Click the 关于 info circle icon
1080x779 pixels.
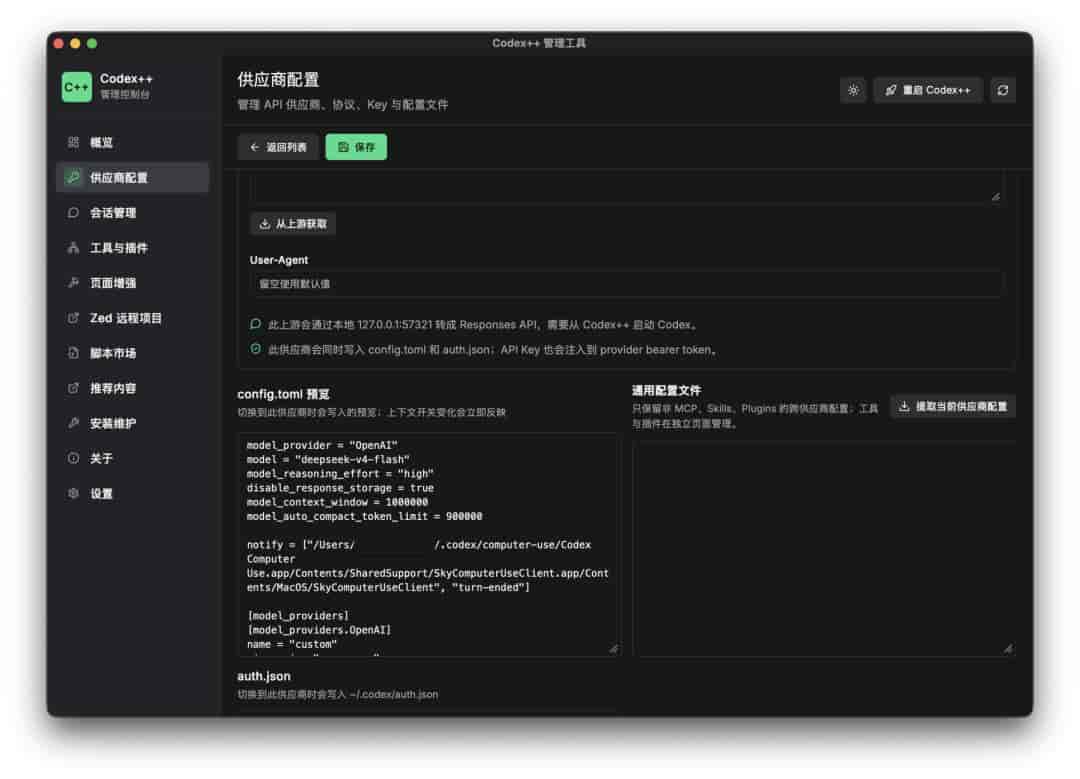pyautogui.click(x=74, y=459)
